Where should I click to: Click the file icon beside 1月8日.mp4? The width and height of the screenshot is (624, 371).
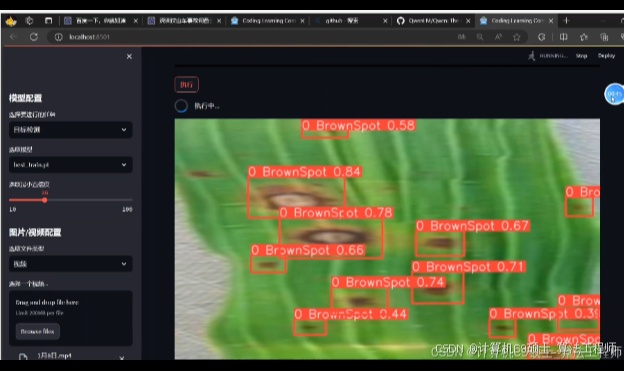(x=23, y=356)
